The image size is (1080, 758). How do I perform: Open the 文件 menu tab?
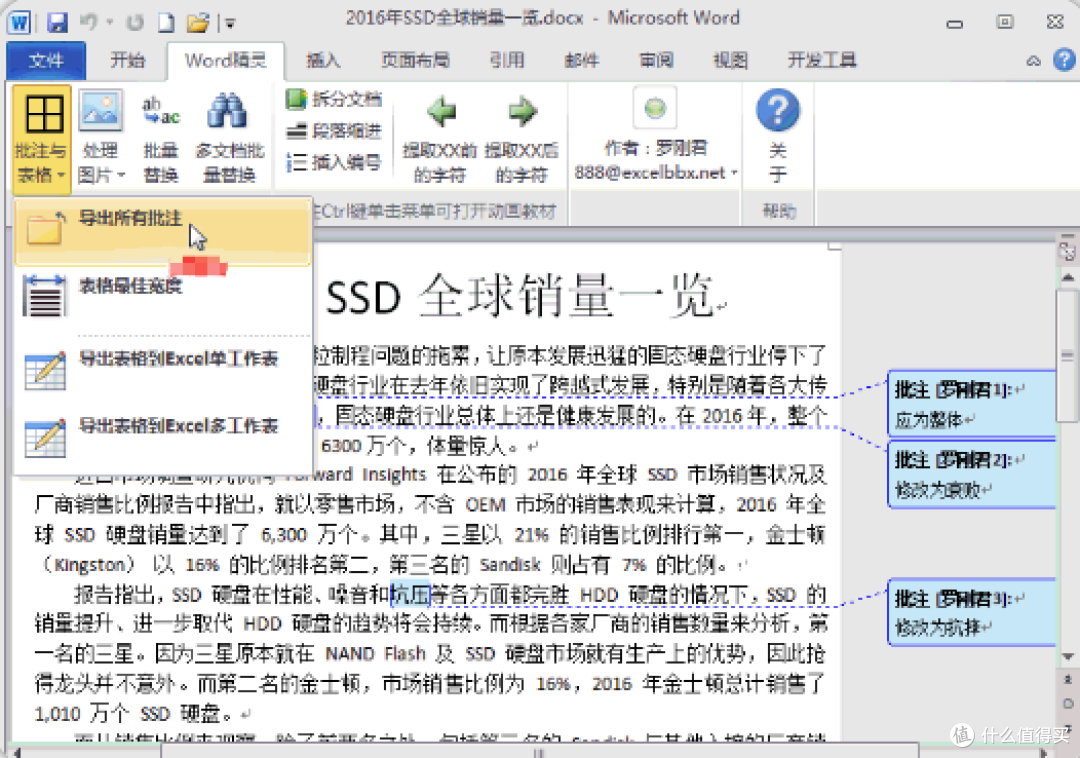(x=46, y=61)
